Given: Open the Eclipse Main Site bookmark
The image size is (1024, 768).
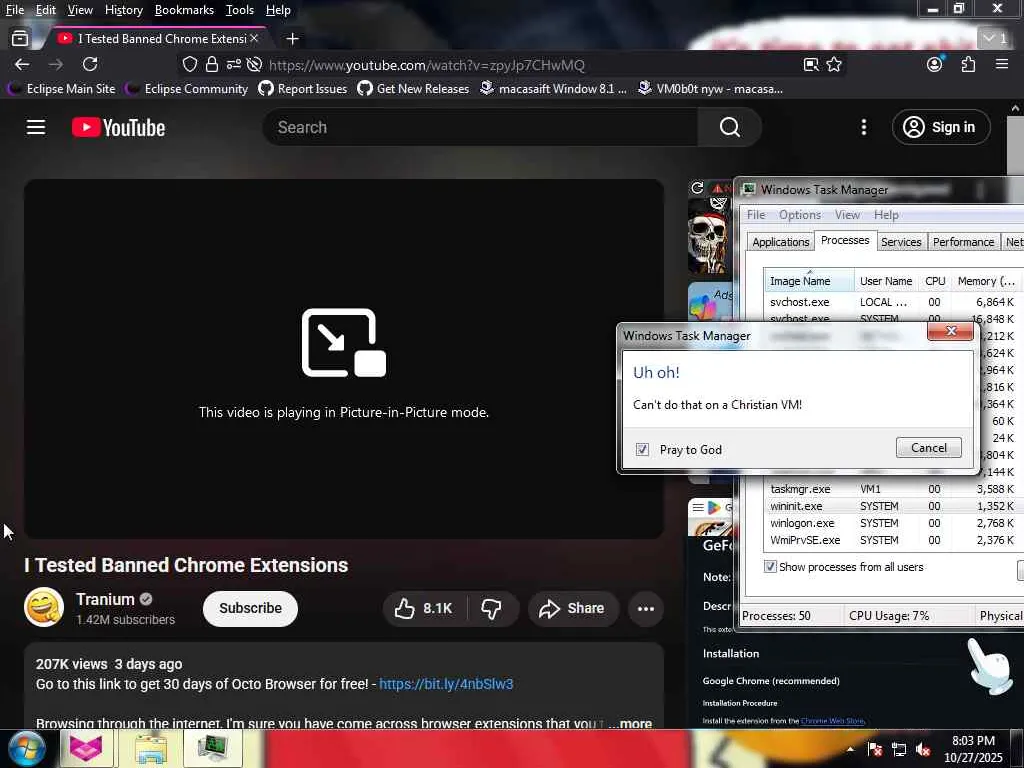Looking at the screenshot, I should coord(61,89).
